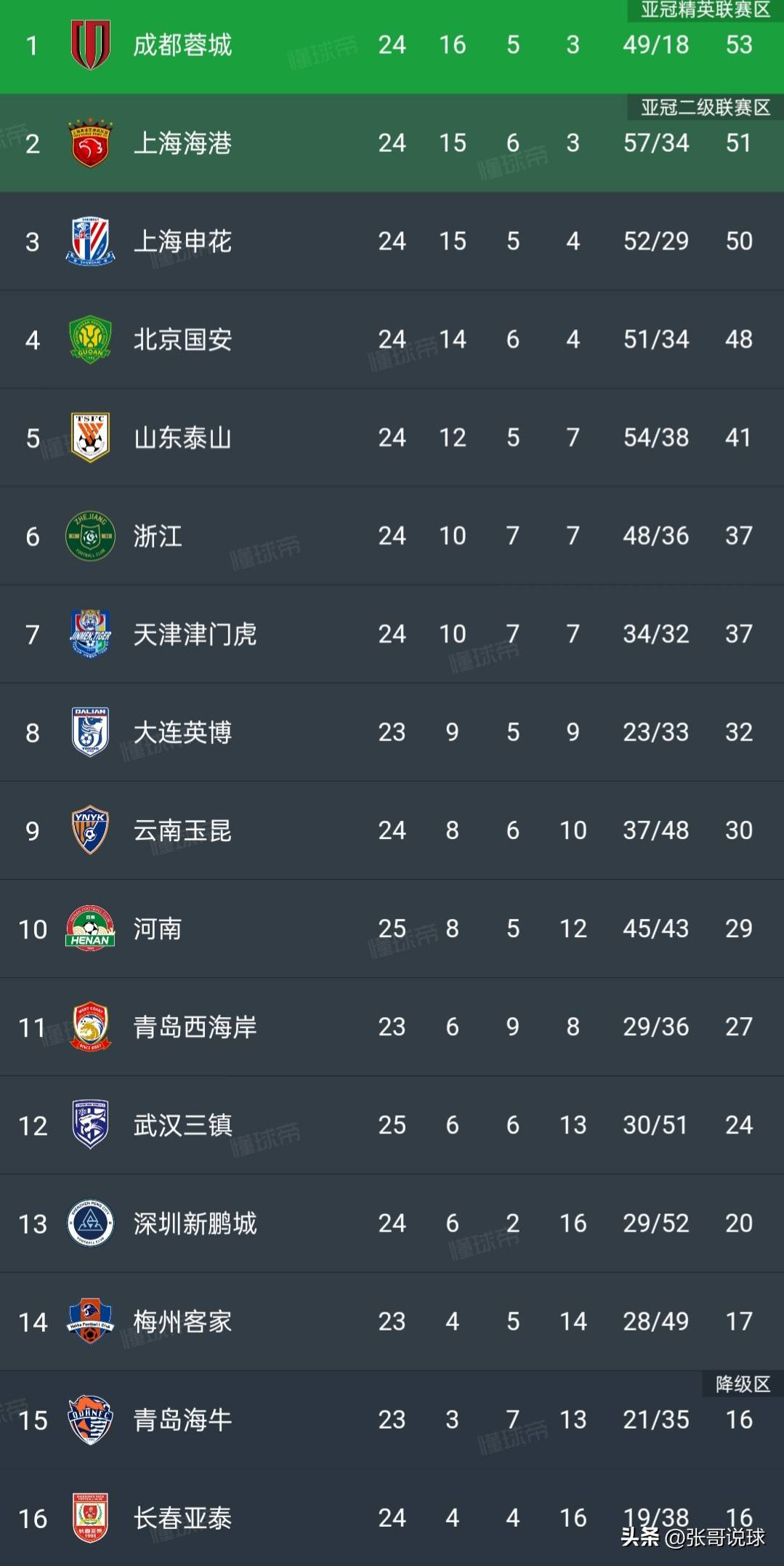Tap the 降级区 relegation zone label
Screen dimensions: 784x1566
pos(742,1384)
